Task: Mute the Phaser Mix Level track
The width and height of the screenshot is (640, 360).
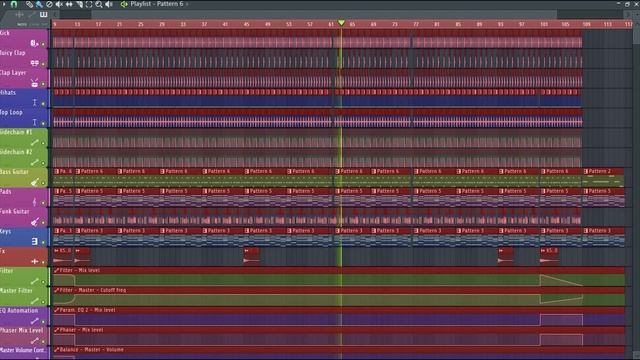Action: point(43,341)
